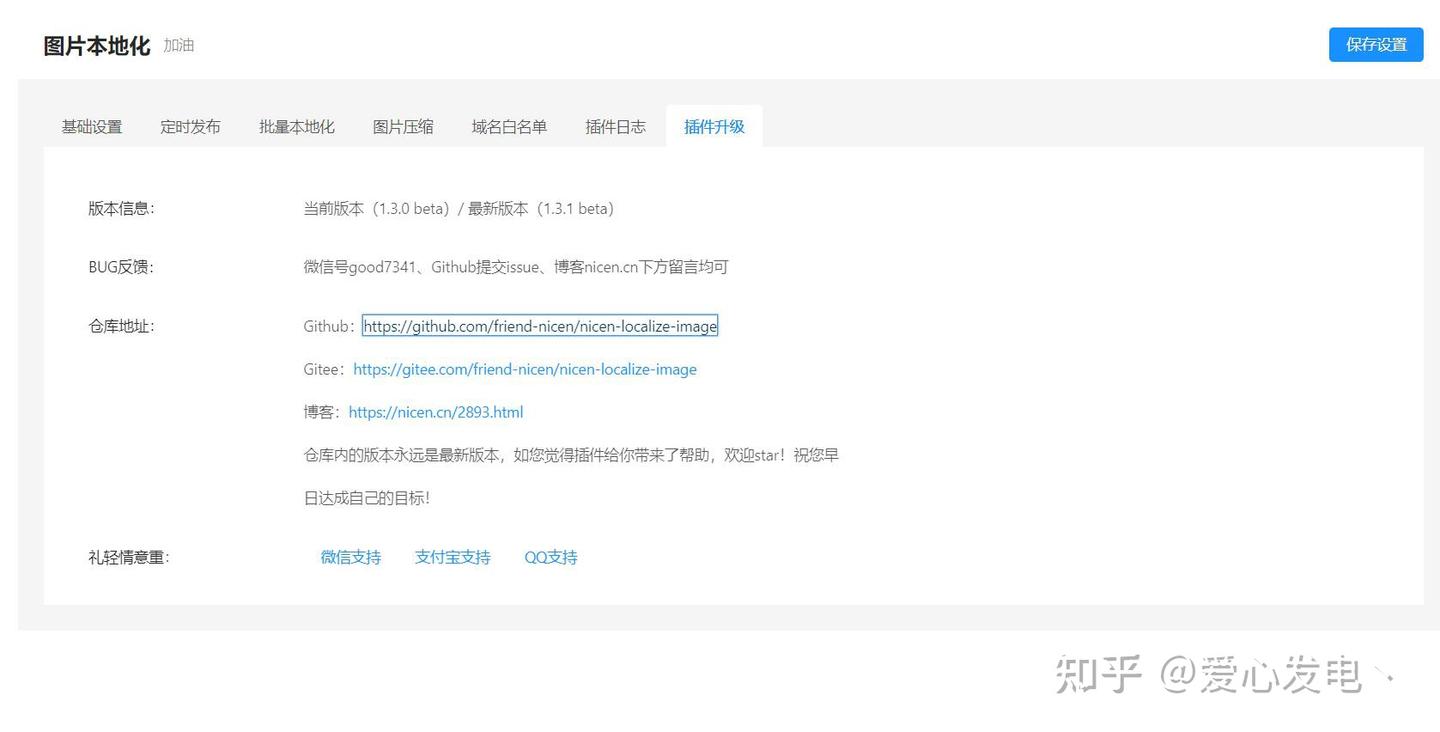Viewport: 1440px width, 732px height.
Task: Select the 插件升级 tab
Action: tap(713, 126)
